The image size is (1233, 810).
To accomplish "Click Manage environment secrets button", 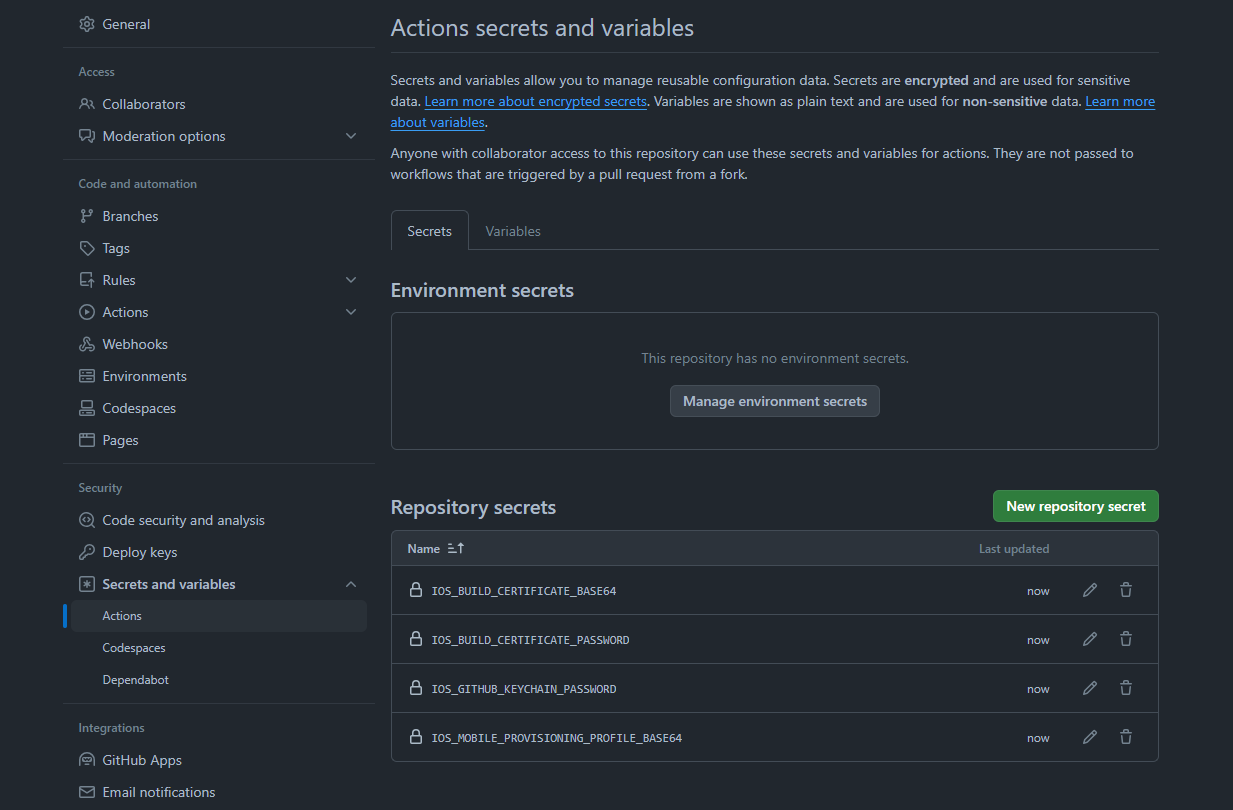I will coord(775,401).
